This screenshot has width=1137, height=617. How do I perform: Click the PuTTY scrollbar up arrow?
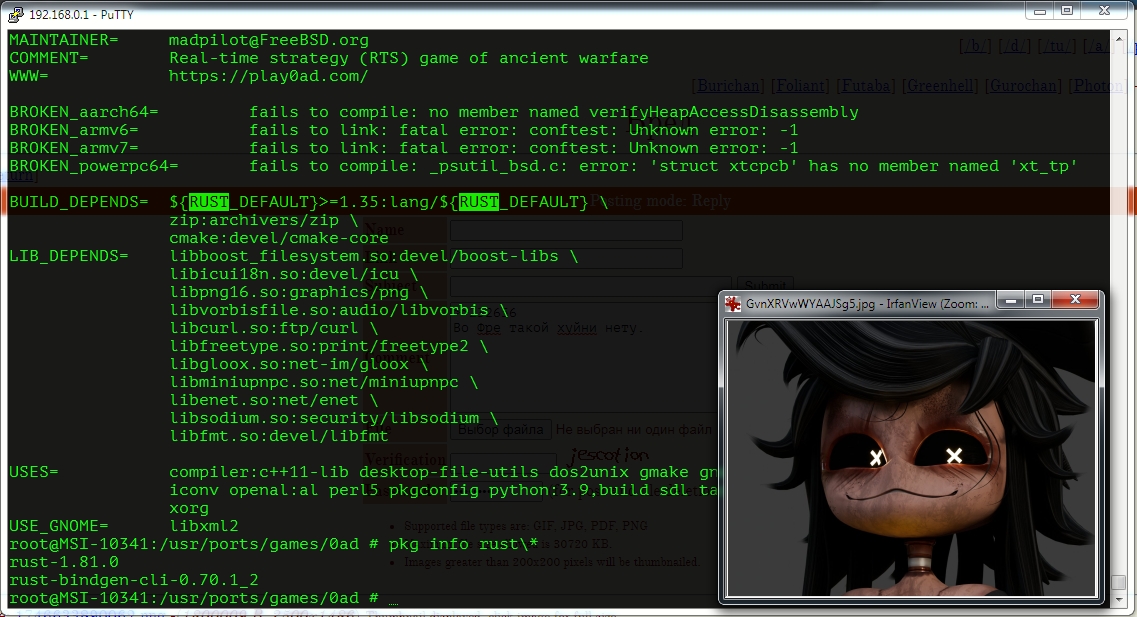[1119, 38]
